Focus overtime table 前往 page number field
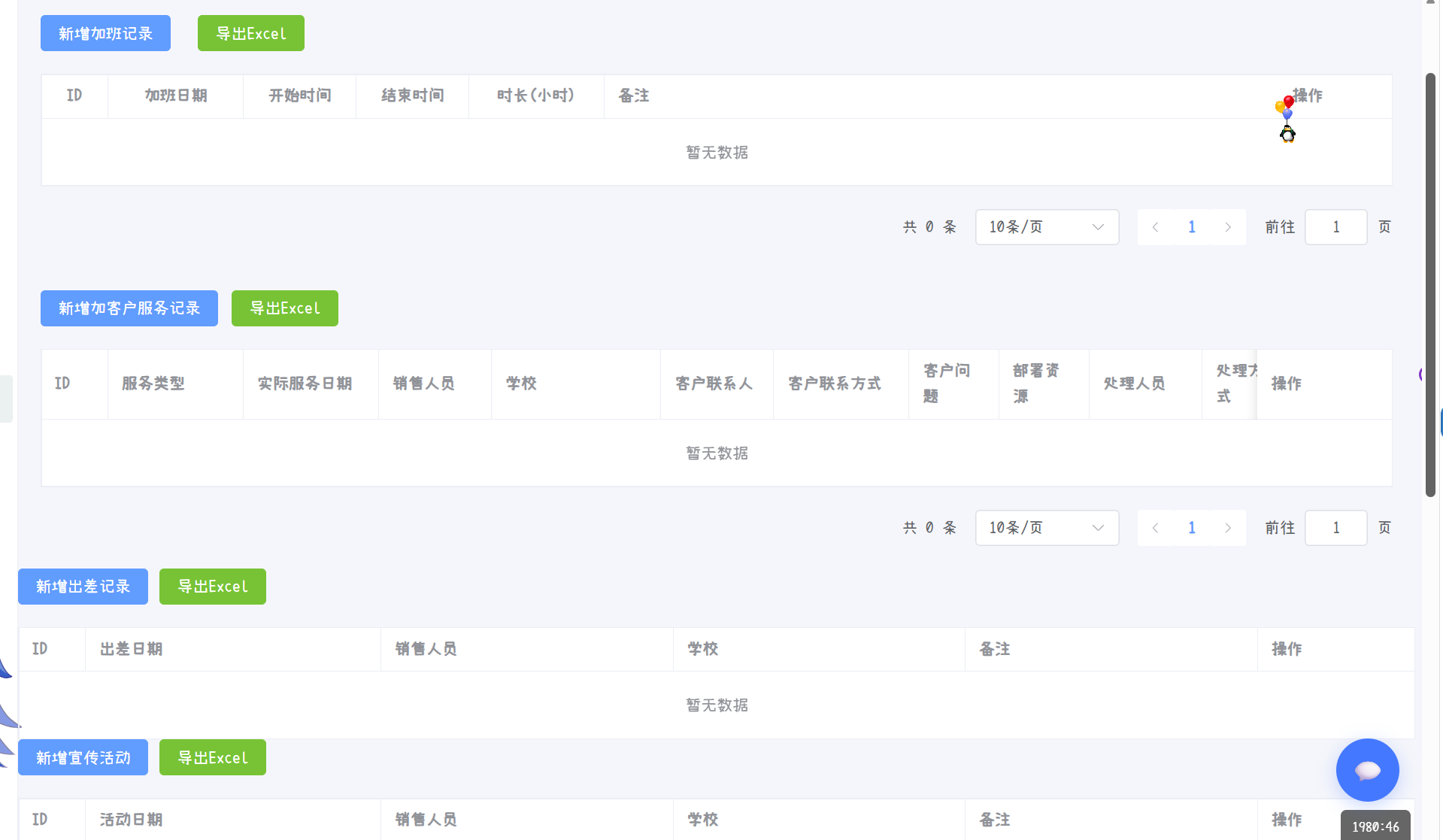The image size is (1443, 840). tap(1336, 227)
